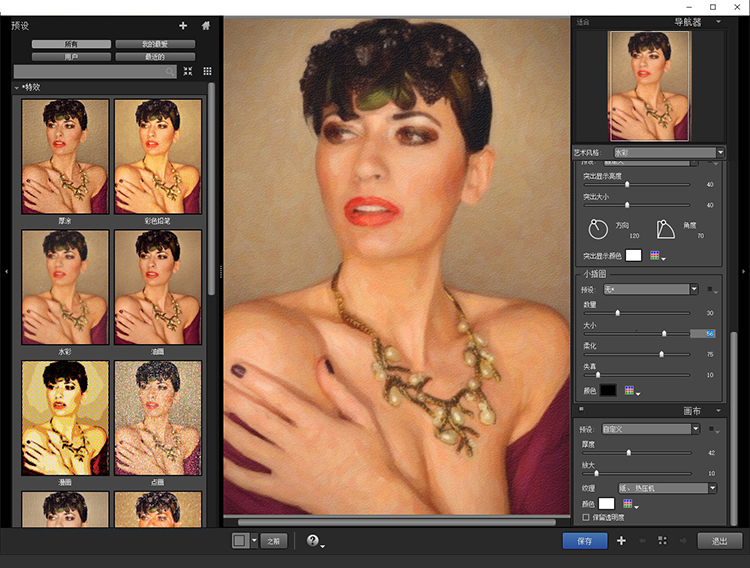
Task: Click the 适合 fit label in the navigator
Action: tap(583, 22)
